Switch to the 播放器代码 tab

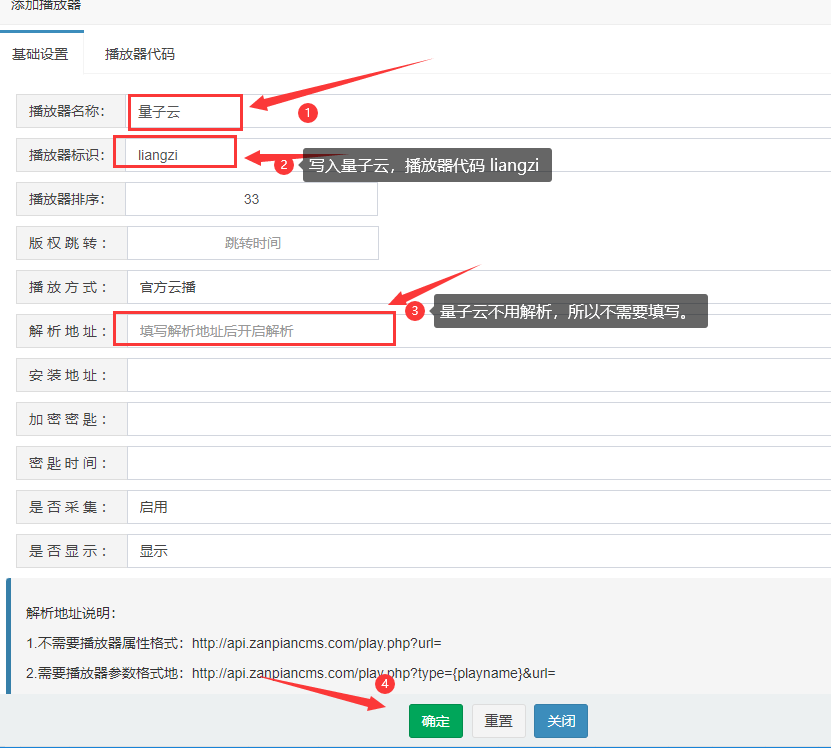tap(140, 54)
